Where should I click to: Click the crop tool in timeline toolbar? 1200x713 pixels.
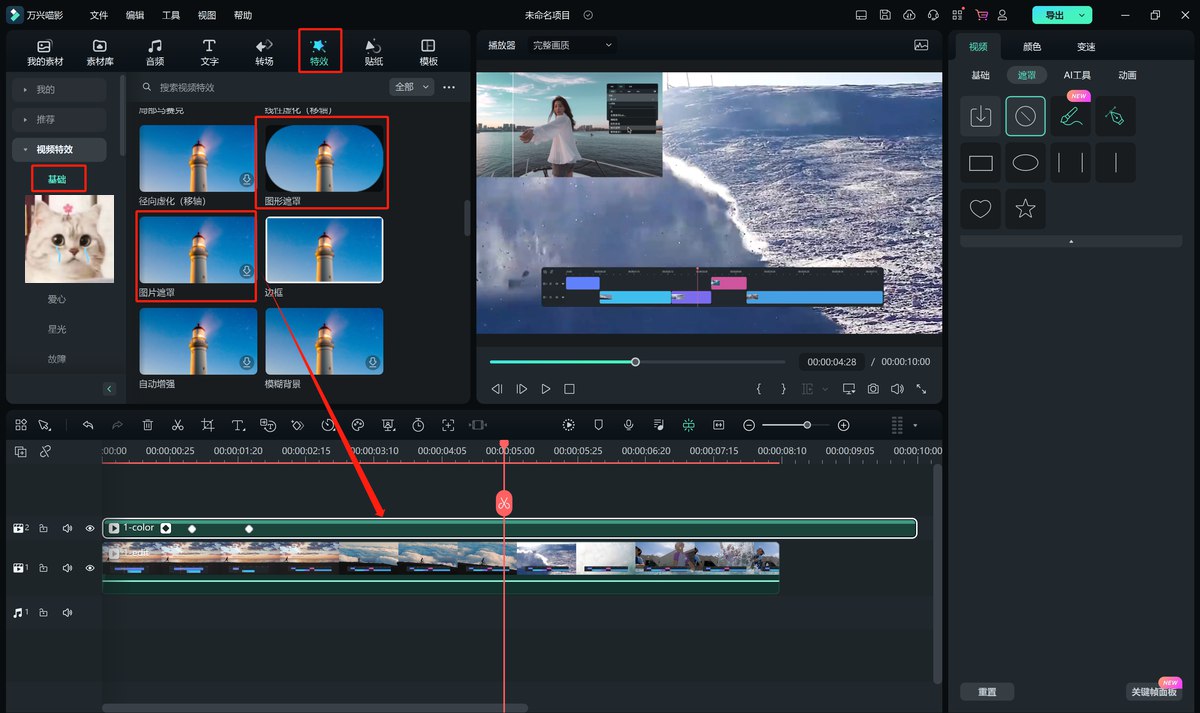coord(207,425)
